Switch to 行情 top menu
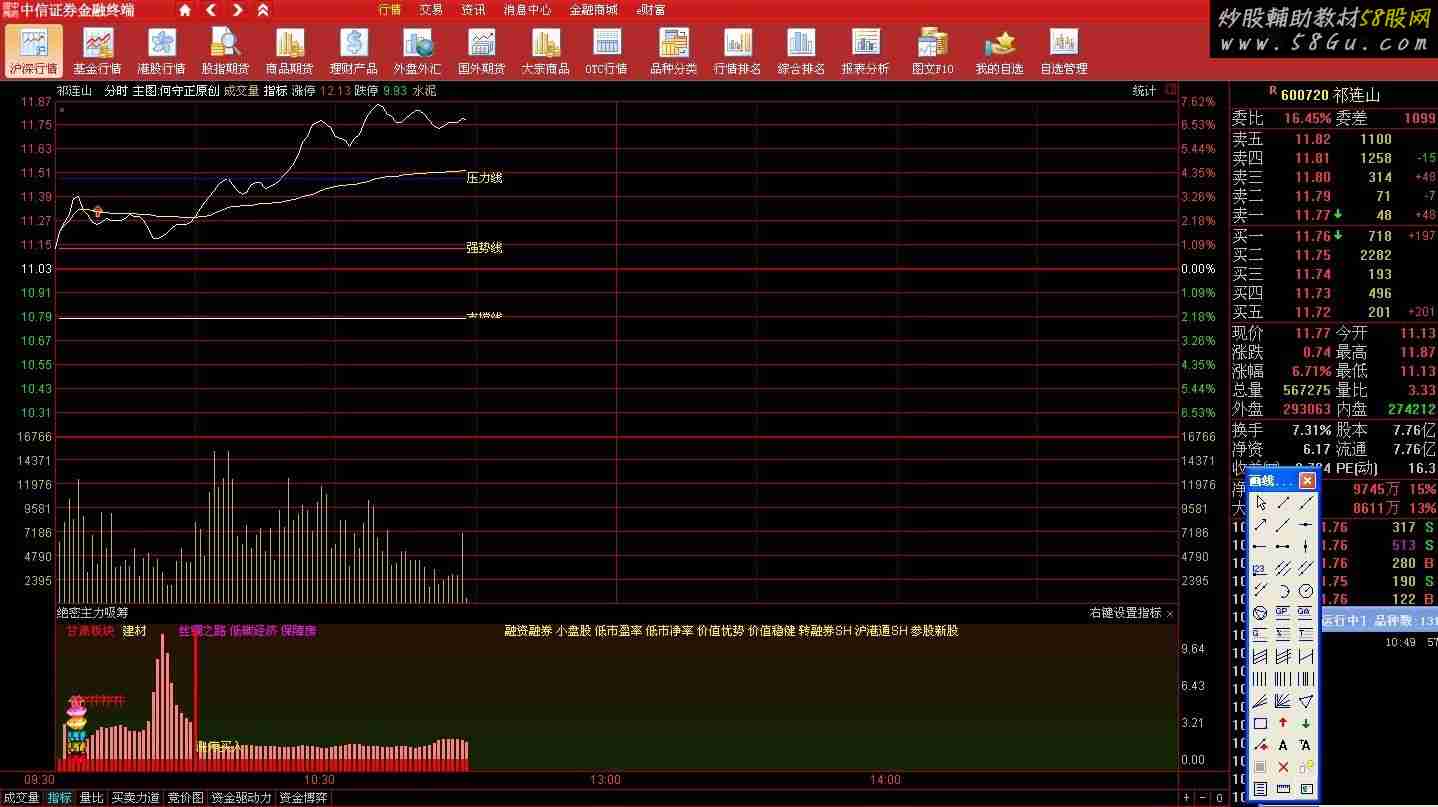1438x807 pixels. click(x=390, y=10)
